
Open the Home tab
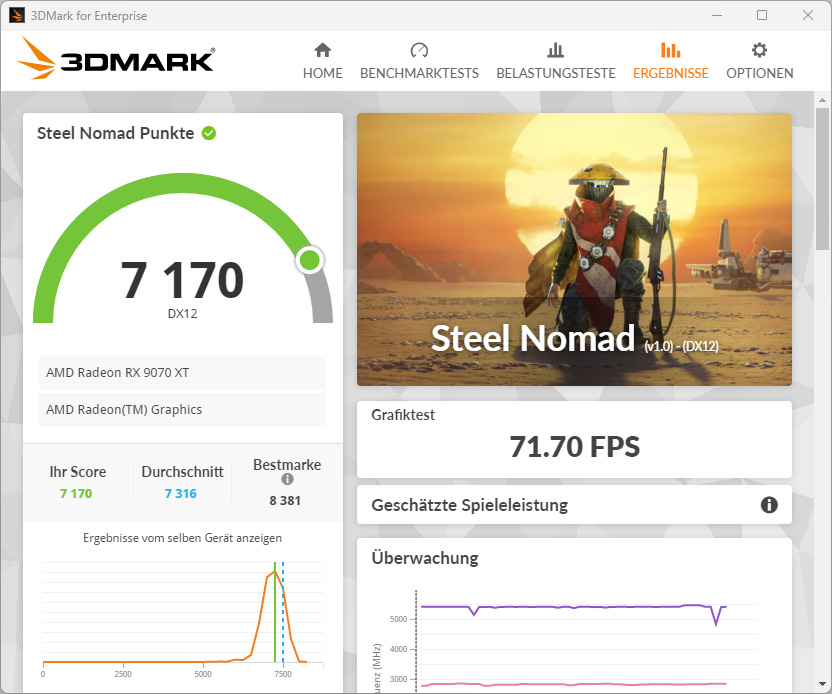(x=323, y=61)
